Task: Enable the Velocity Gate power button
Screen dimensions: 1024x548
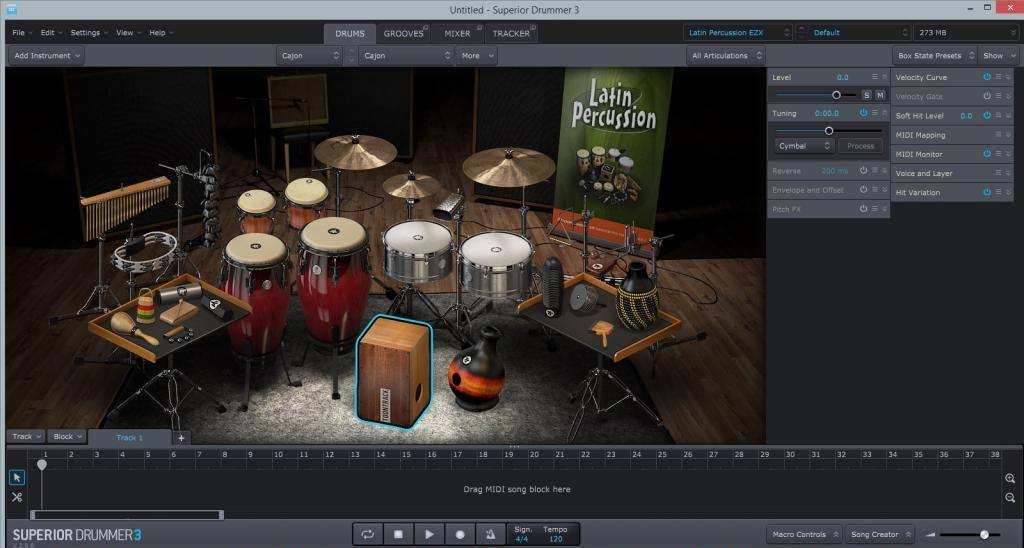Action: pos(987,96)
